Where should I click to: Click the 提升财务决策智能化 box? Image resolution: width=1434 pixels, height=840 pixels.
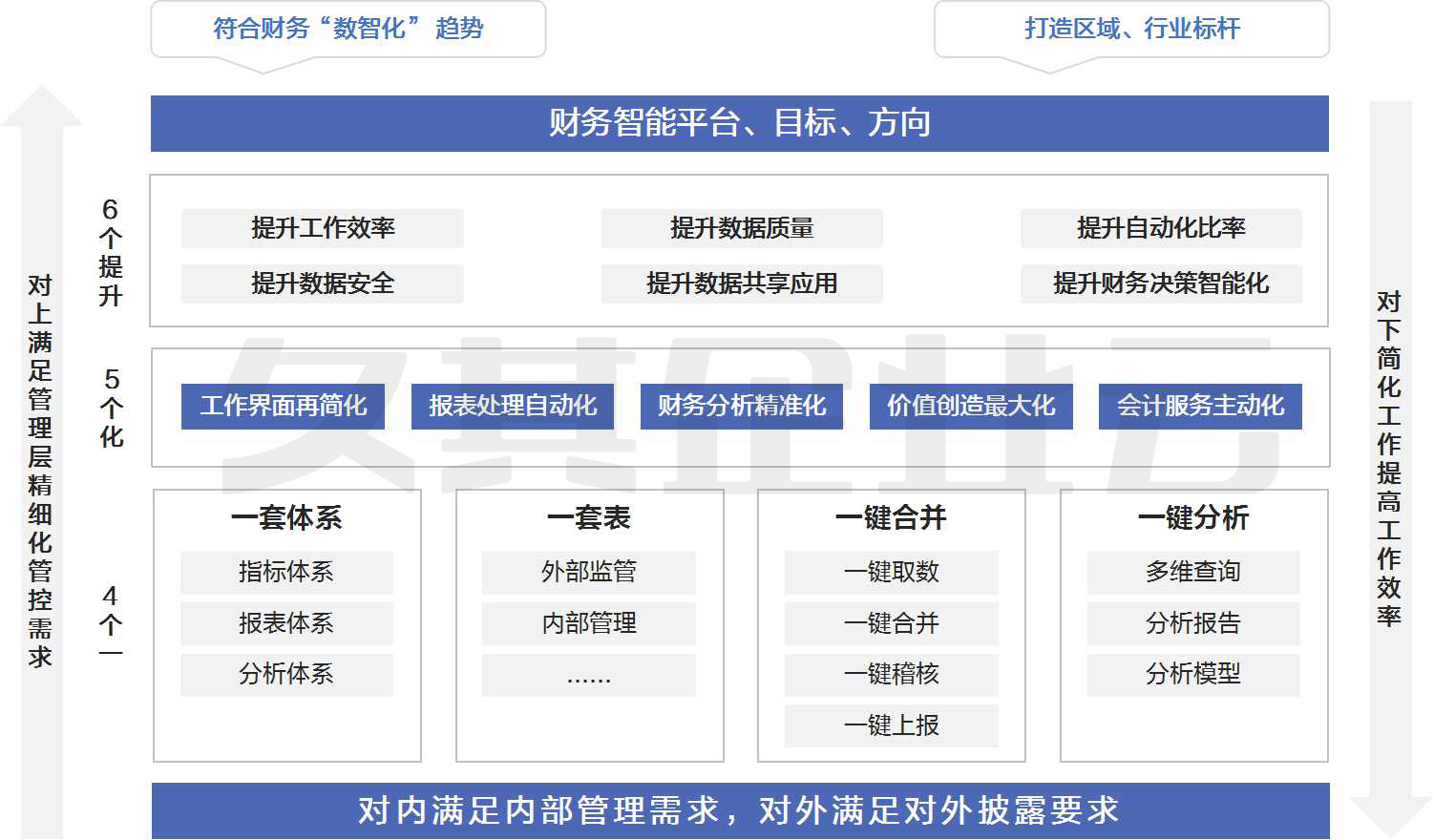pyautogui.click(x=1161, y=283)
